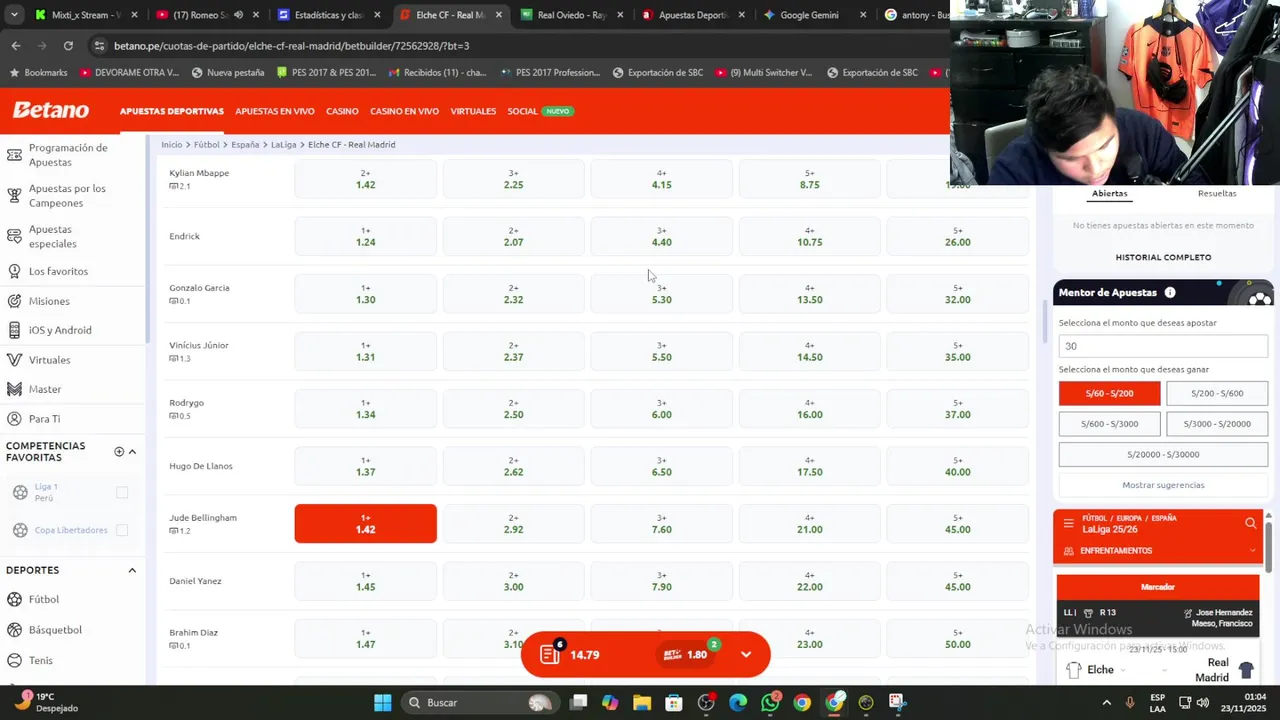Open hamburger menu in LaLiga widget
Screen dimensions: 1280x720
click(x=1069, y=523)
